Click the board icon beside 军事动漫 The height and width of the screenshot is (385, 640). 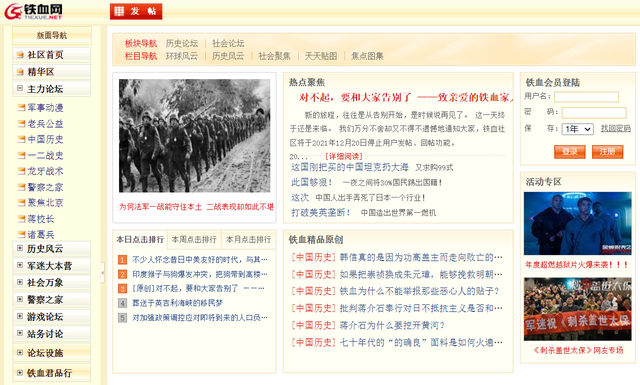click(21, 108)
